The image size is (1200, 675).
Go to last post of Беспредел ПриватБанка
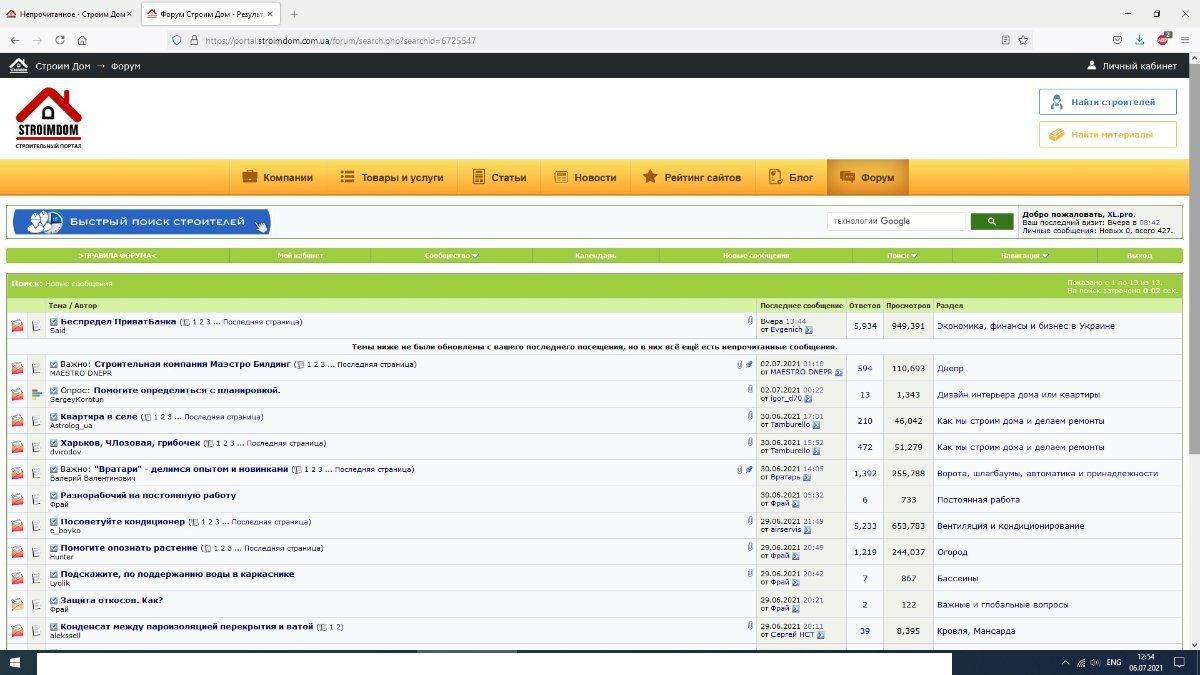[x=809, y=329]
